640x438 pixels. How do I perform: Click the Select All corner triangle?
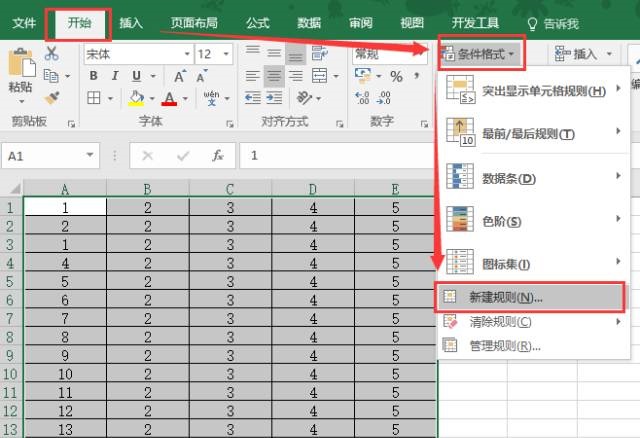15,189
